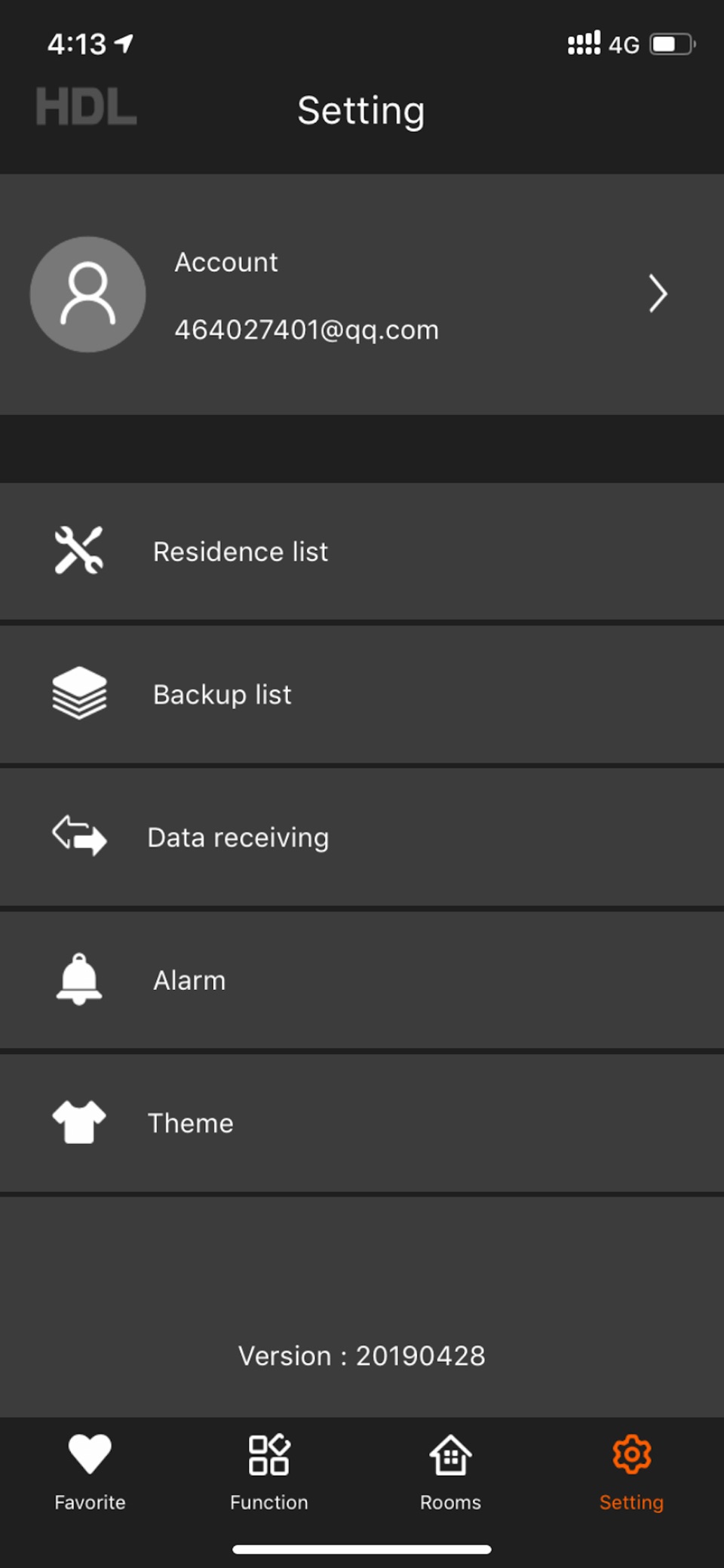This screenshot has height=1568, width=724.
Task: Select the Theme option
Action: (362, 1123)
